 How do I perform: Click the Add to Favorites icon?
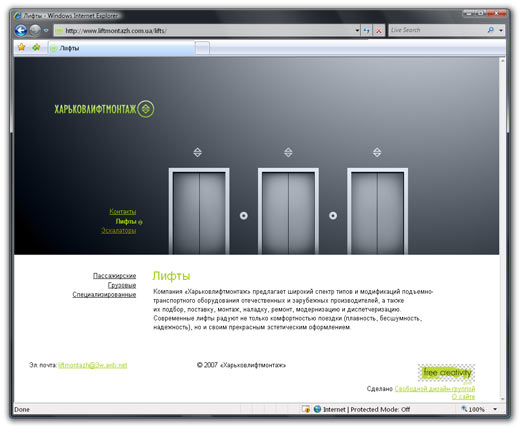pos(36,47)
